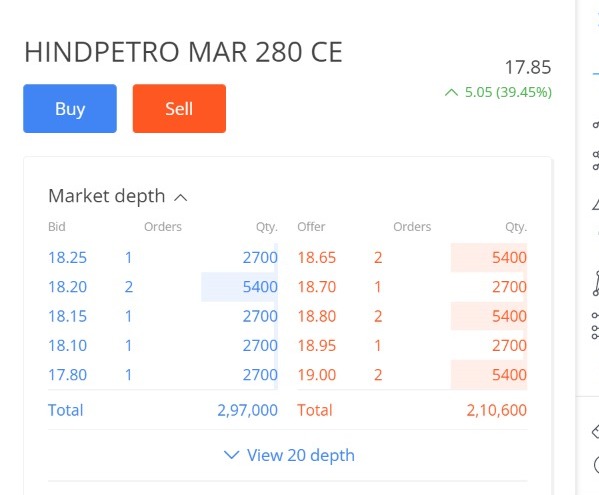Click the Market depth heading text
Screen dimensions: 599x495
pyautogui.click(x=107, y=196)
